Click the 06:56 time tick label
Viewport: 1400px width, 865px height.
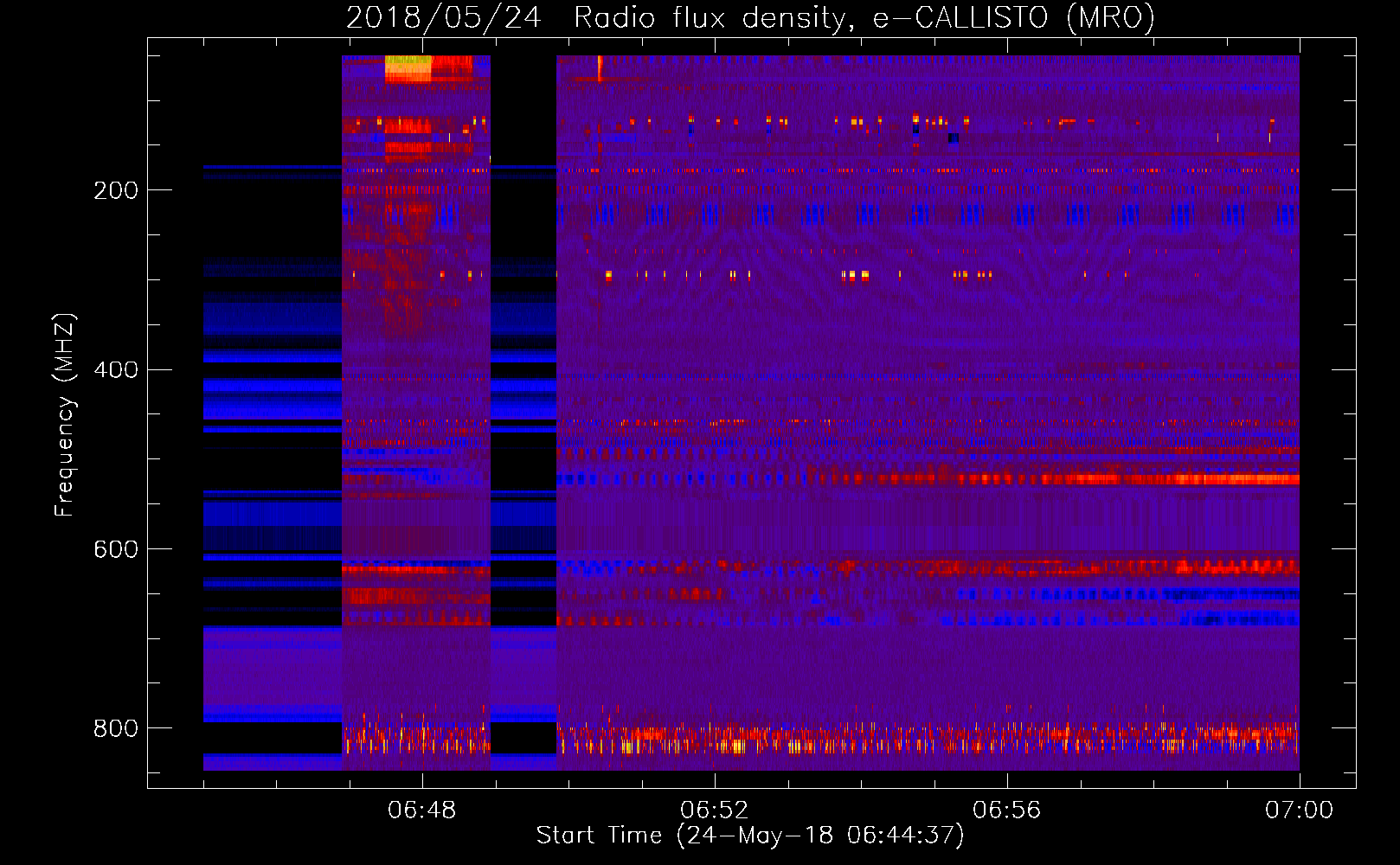1007,811
